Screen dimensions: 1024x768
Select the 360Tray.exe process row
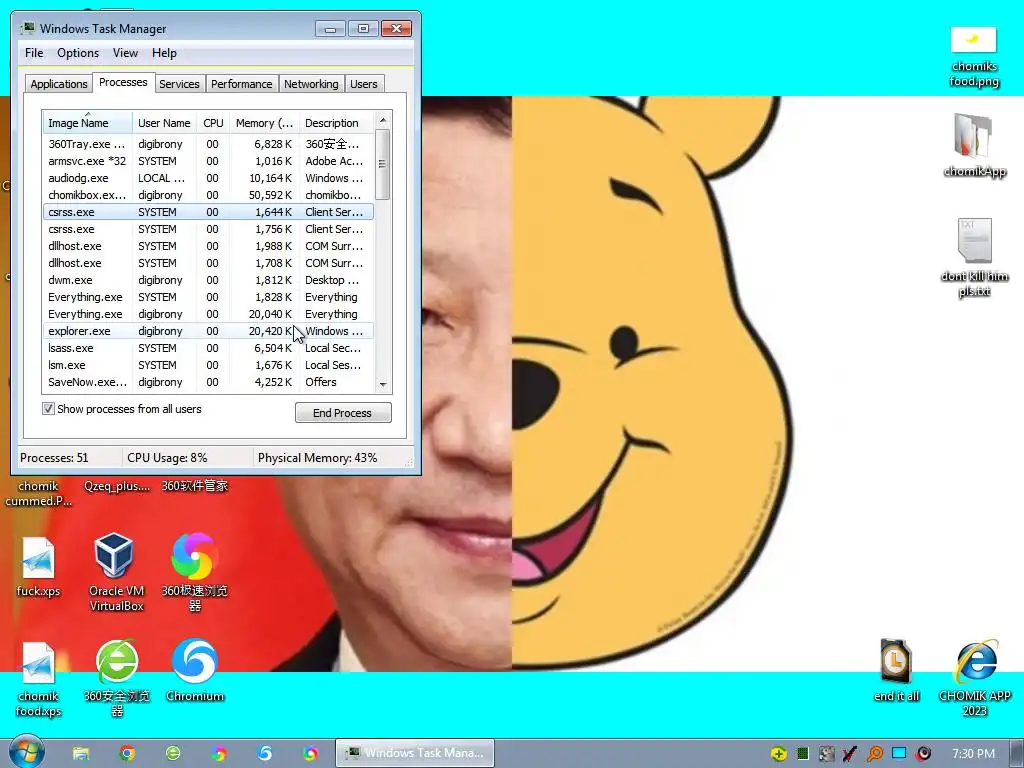click(x=208, y=144)
